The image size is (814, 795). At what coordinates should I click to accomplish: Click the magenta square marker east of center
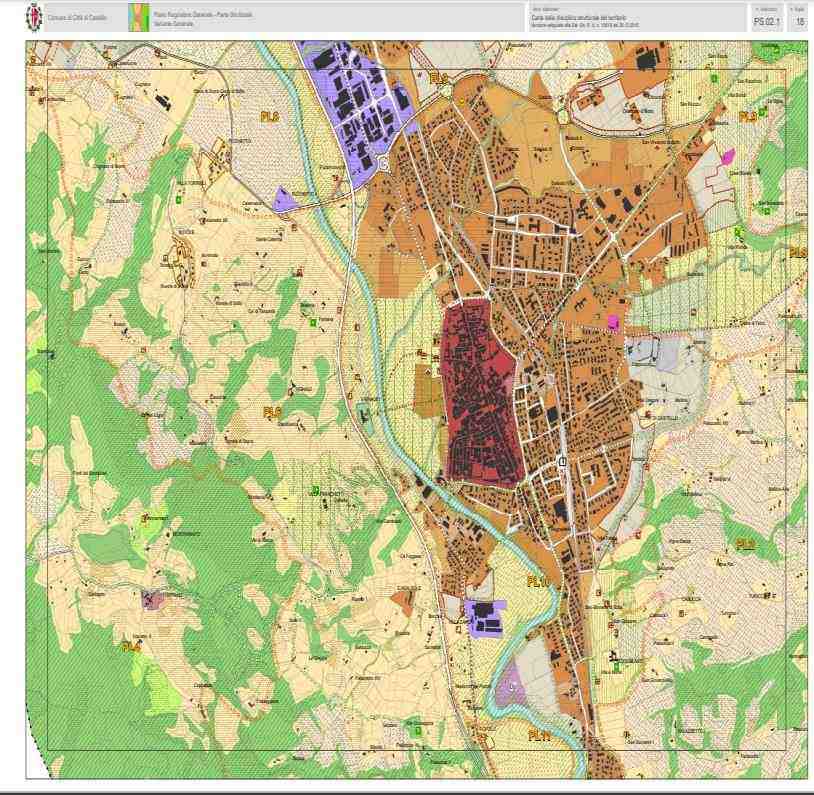coord(613,321)
